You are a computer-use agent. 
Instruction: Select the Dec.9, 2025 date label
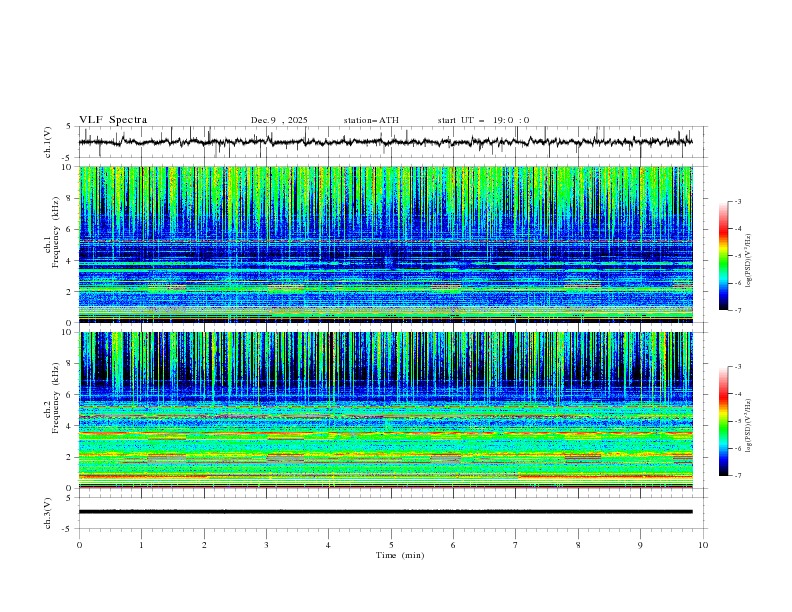(x=279, y=120)
